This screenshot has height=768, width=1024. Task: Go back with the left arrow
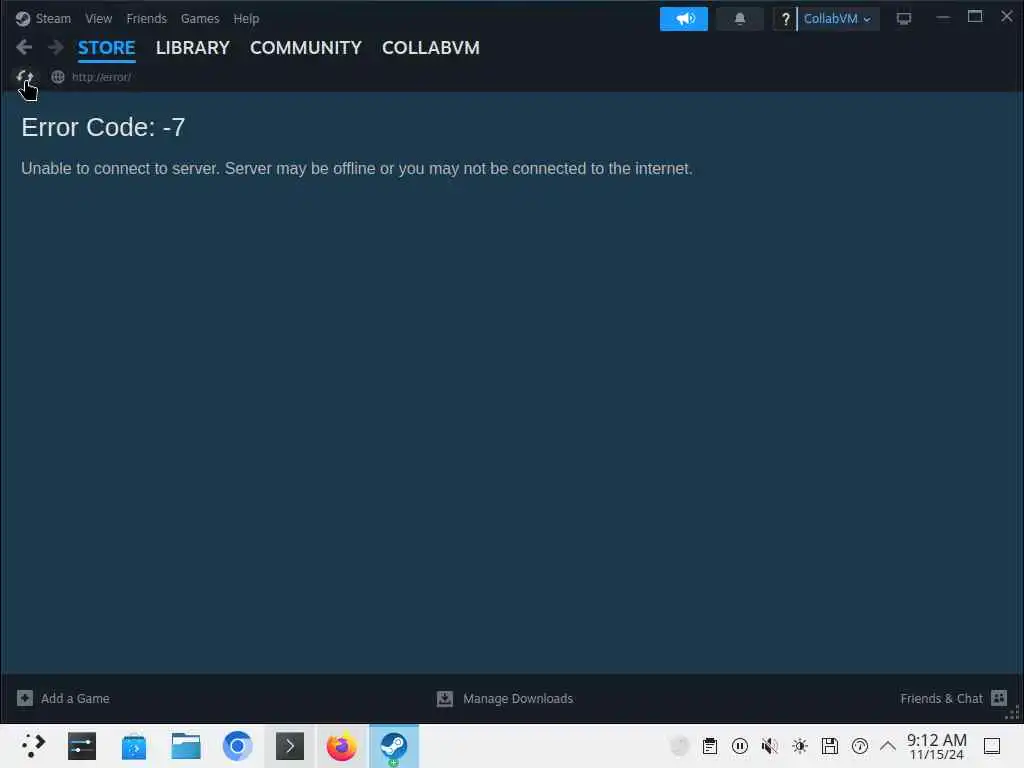coord(24,47)
